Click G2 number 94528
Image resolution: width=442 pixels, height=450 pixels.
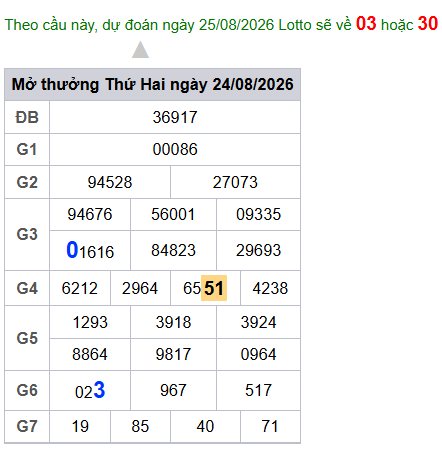(110, 182)
